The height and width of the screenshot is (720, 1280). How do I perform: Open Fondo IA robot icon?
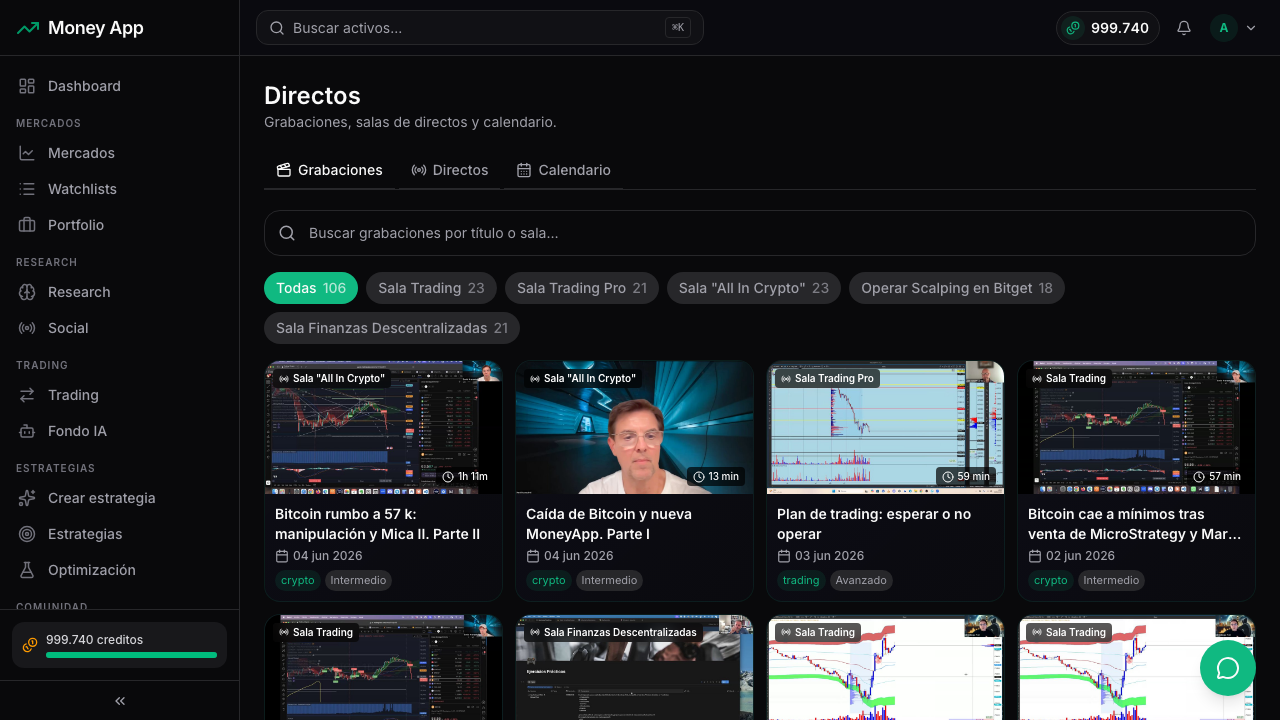[27, 431]
